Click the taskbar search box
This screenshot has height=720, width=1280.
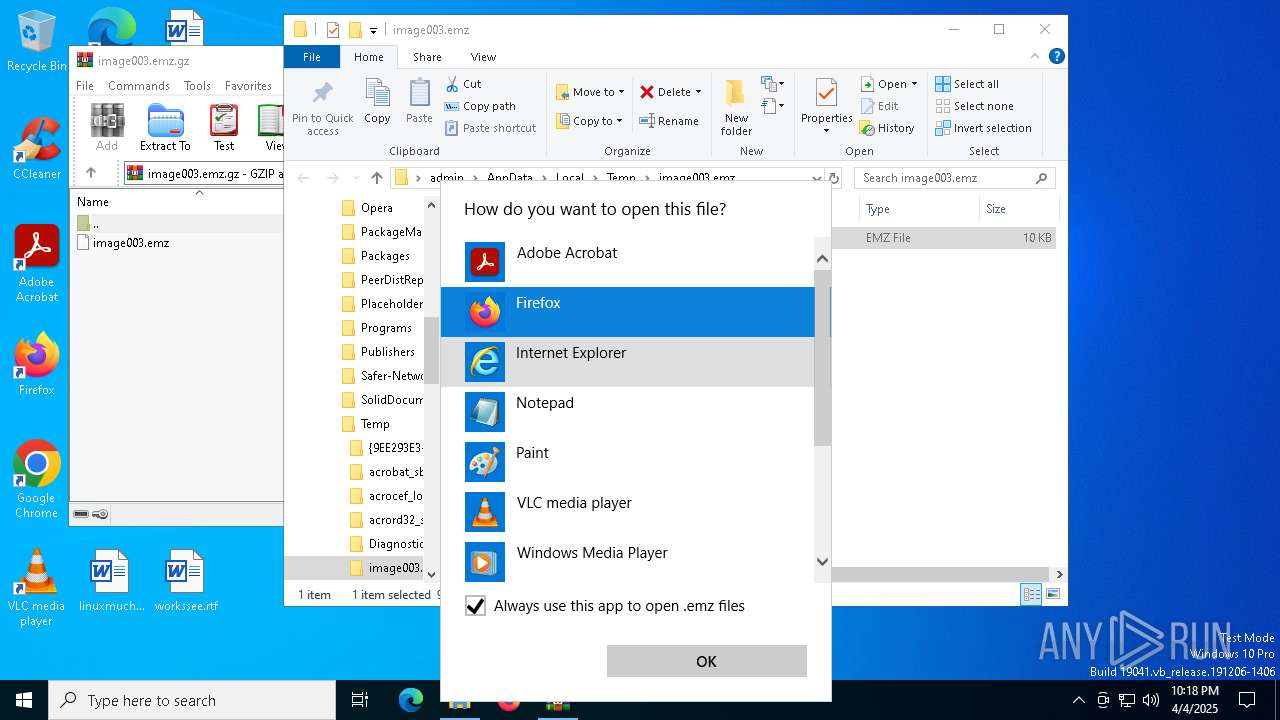pyautogui.click(x=192, y=700)
